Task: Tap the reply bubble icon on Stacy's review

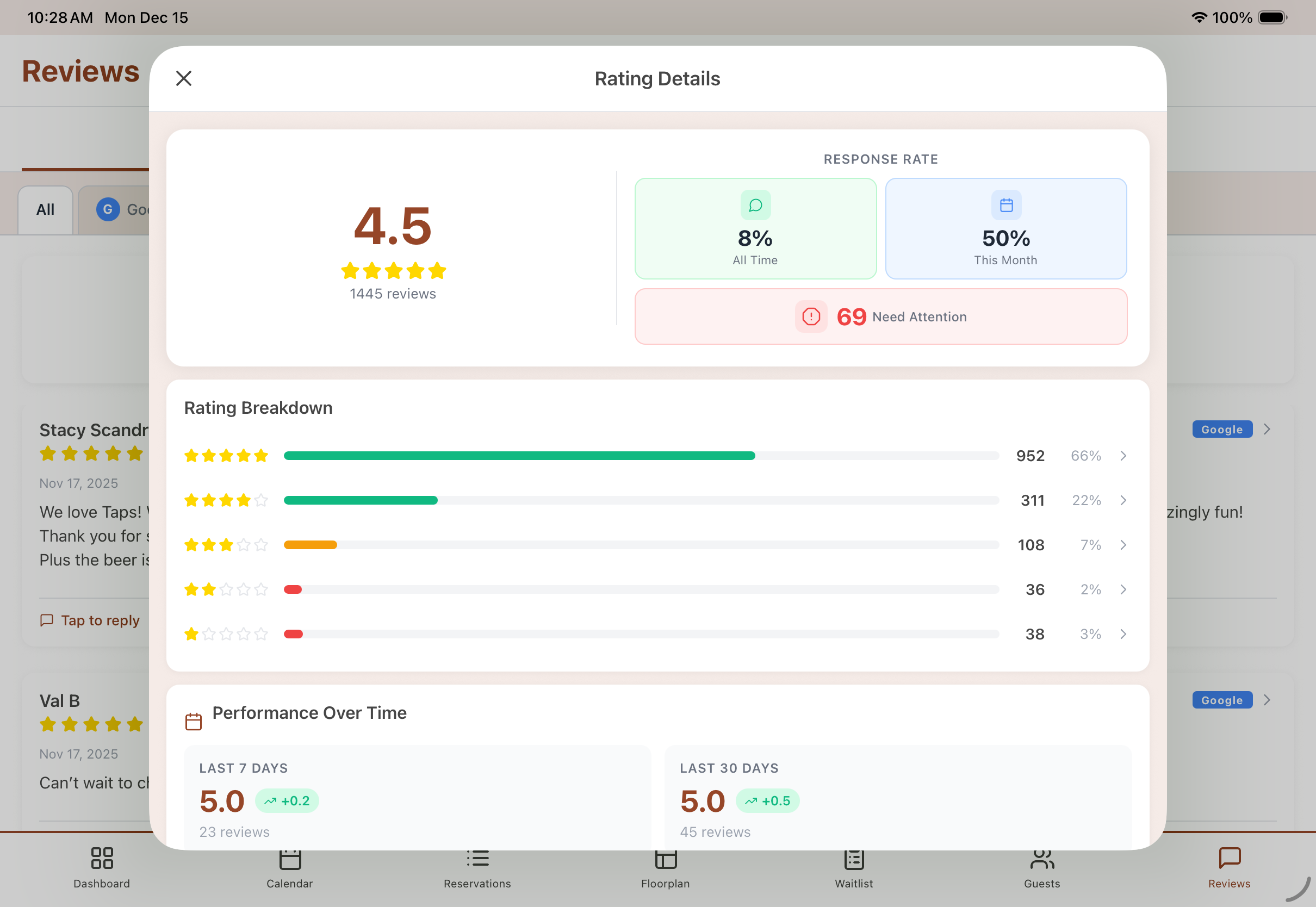Action: pyautogui.click(x=47, y=620)
